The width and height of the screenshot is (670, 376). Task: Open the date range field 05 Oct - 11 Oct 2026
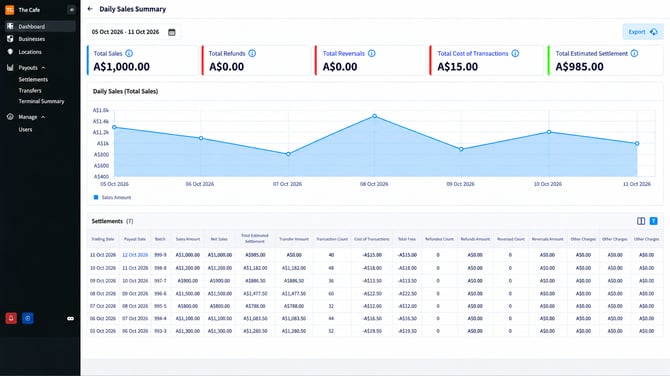point(134,32)
